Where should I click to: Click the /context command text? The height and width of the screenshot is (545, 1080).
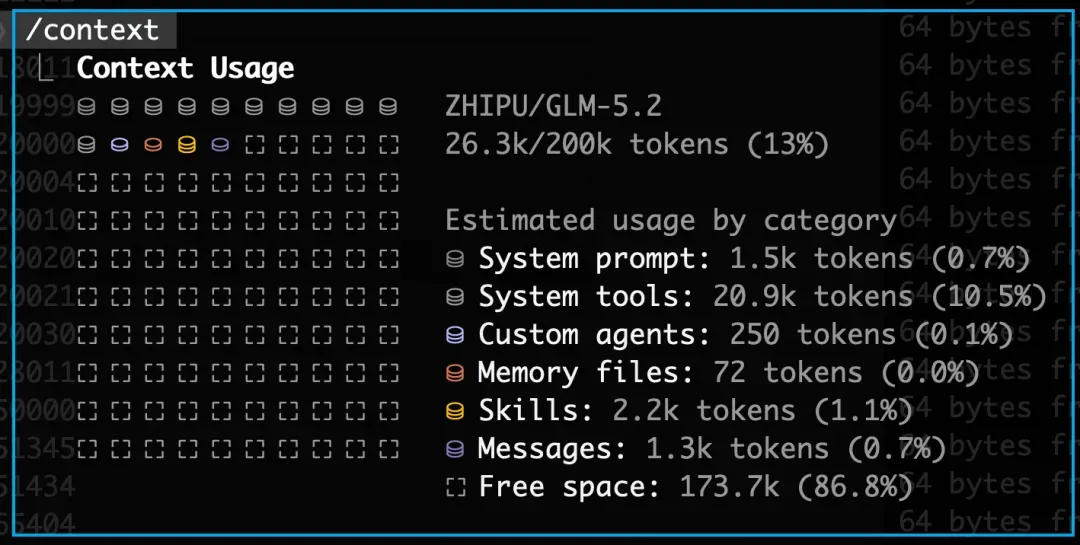(92, 30)
